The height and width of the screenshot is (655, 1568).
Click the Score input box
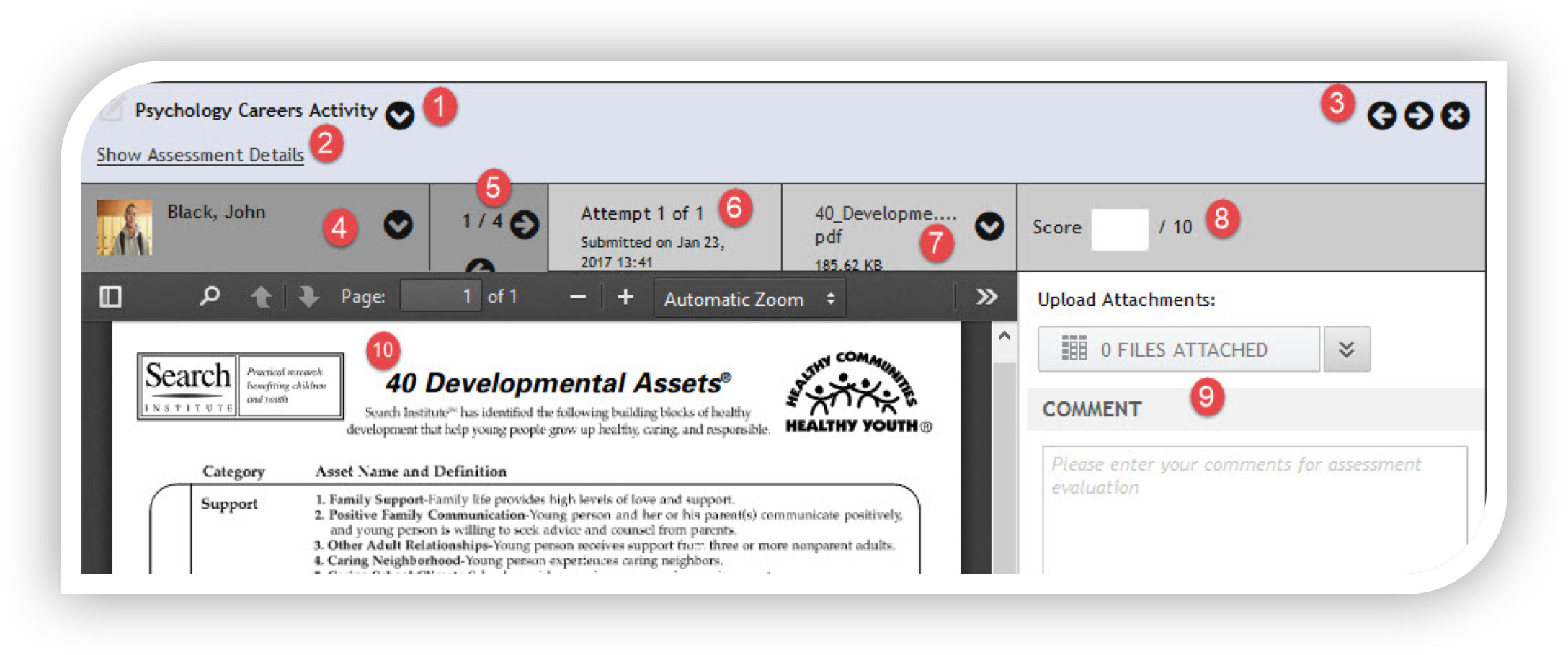click(1119, 229)
